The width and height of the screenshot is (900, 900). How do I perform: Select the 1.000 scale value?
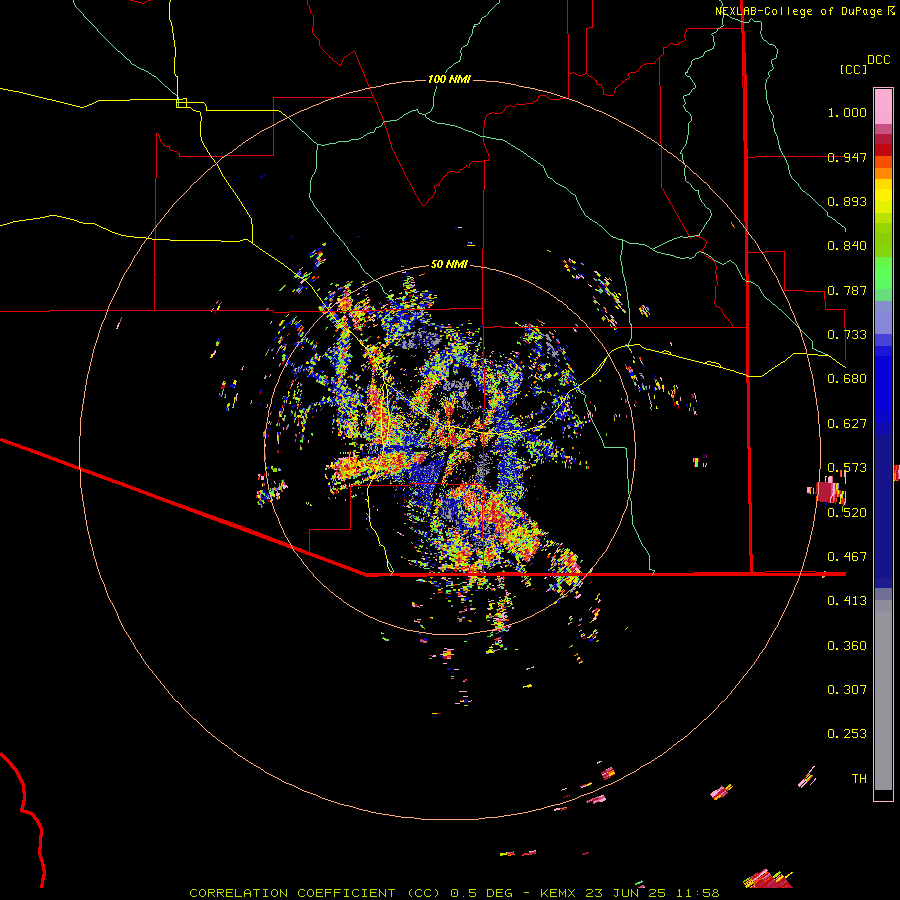847,112
